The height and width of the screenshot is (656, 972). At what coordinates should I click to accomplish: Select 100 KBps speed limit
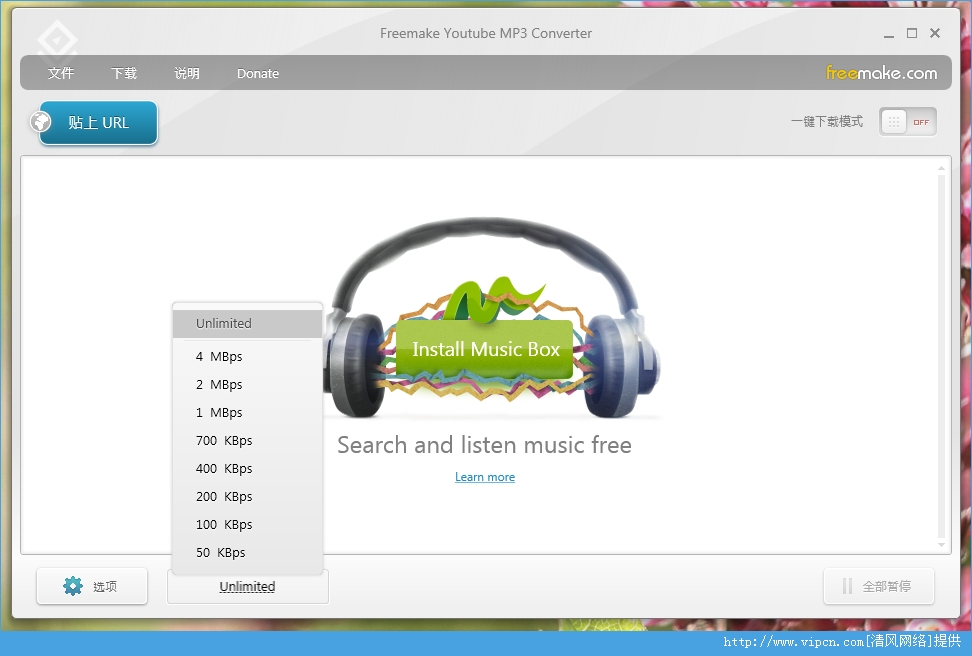[x=248, y=524]
